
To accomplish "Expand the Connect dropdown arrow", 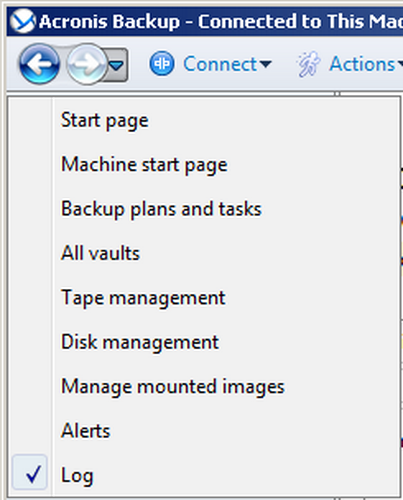I will (265, 64).
